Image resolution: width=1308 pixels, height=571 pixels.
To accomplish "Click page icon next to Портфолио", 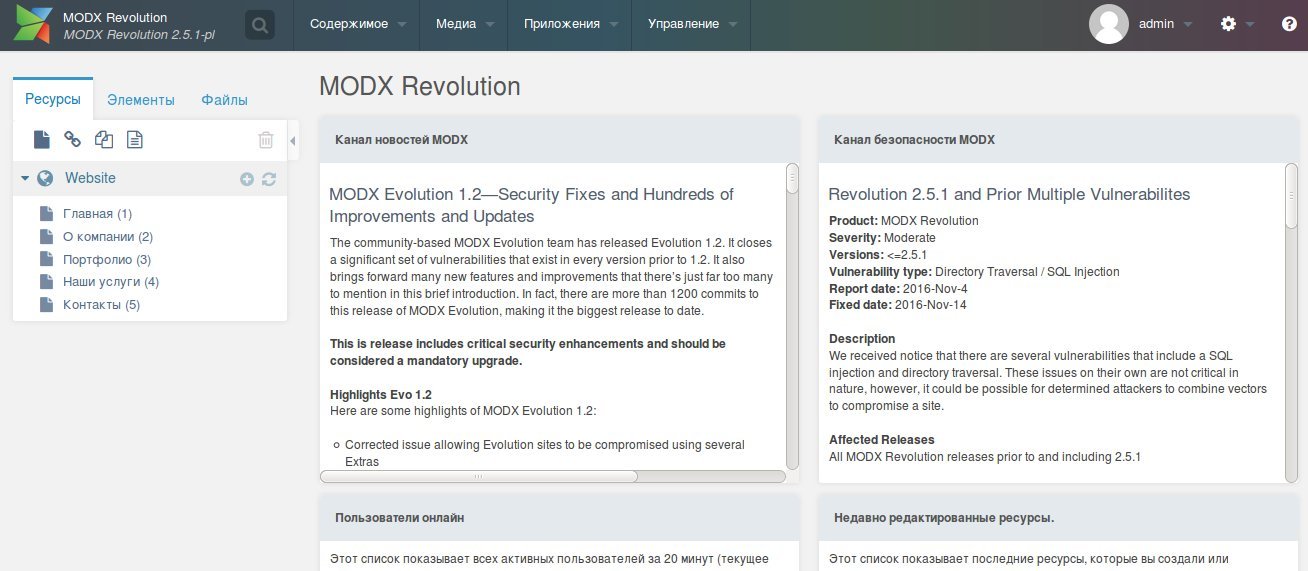I will (x=45, y=259).
